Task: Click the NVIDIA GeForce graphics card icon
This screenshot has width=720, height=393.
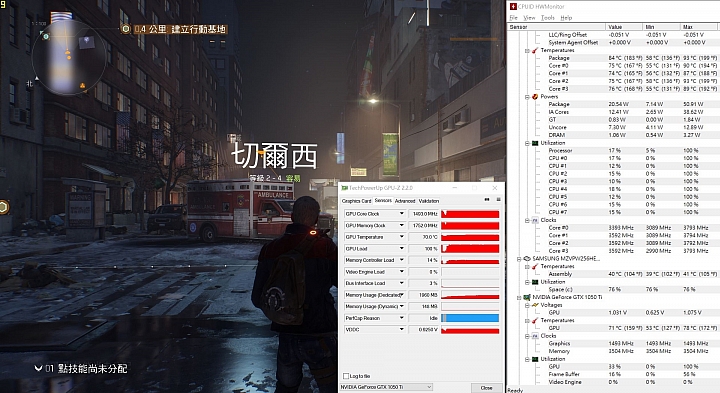Action: 527,297
